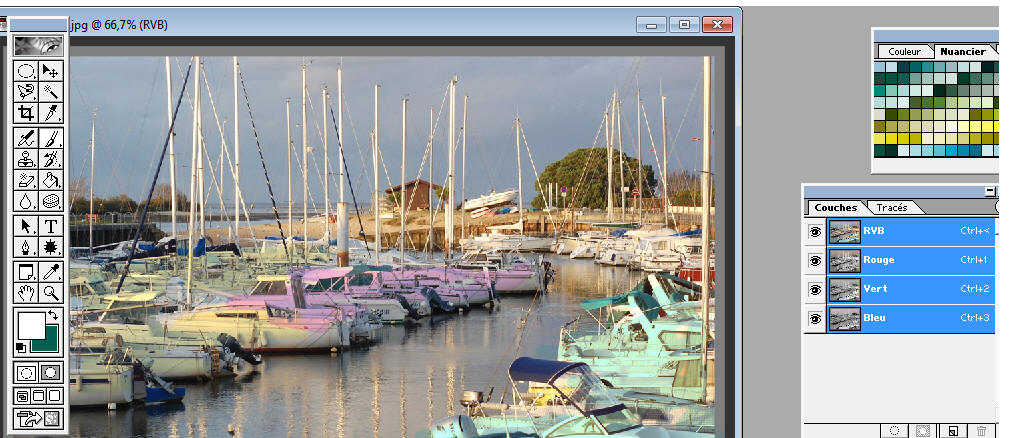Screen dimensions: 1010x438
Task: Switch to Quick Mask mode
Action: [x=51, y=372]
